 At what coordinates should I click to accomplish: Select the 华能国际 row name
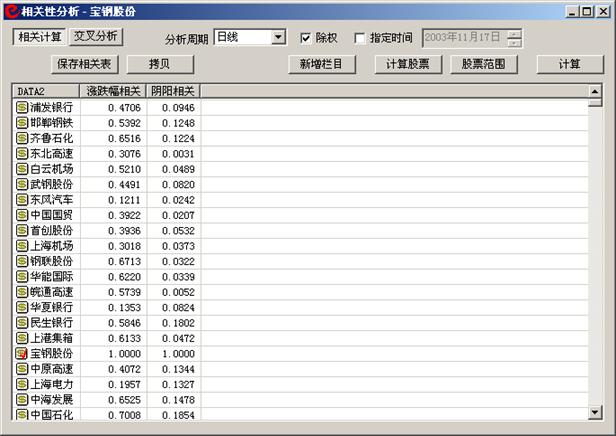(51, 277)
